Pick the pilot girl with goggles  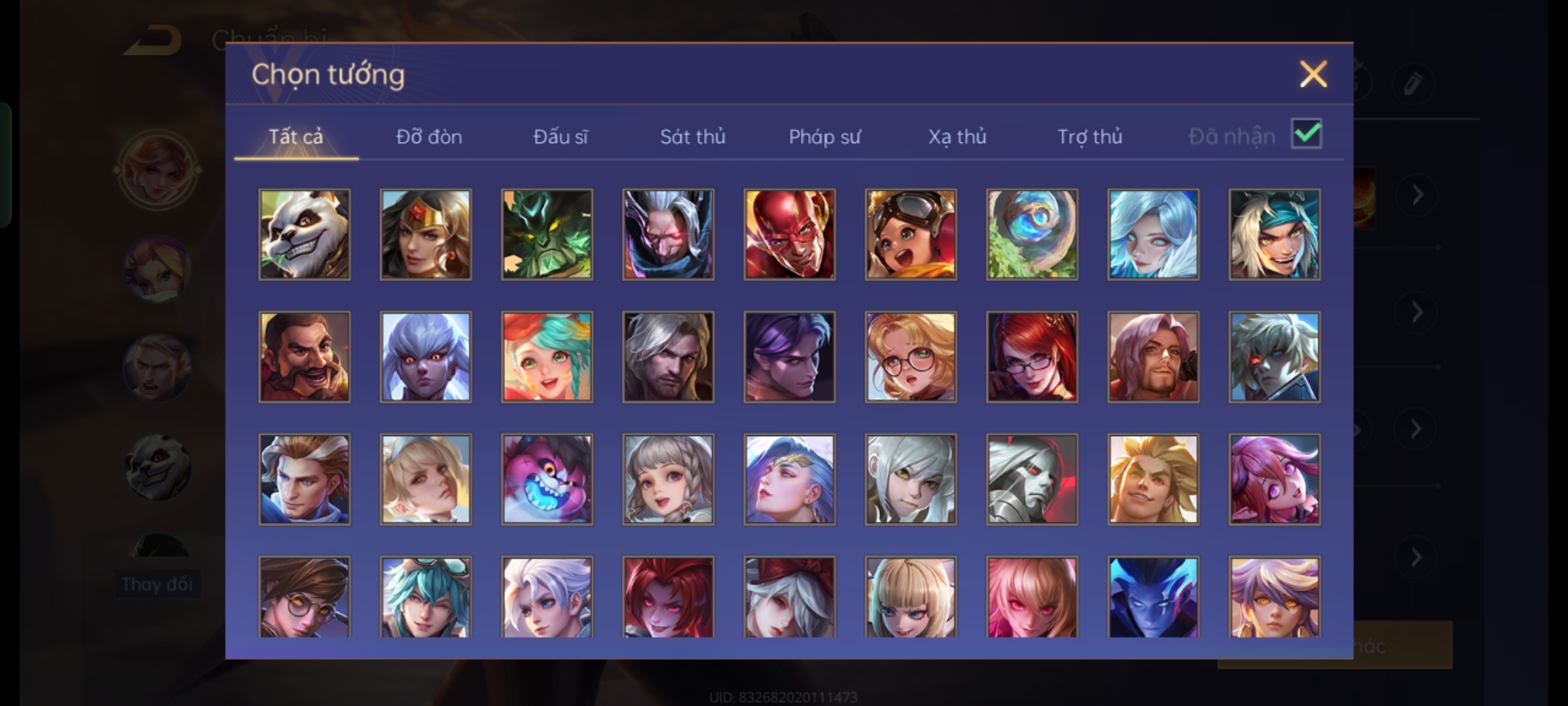(x=911, y=235)
